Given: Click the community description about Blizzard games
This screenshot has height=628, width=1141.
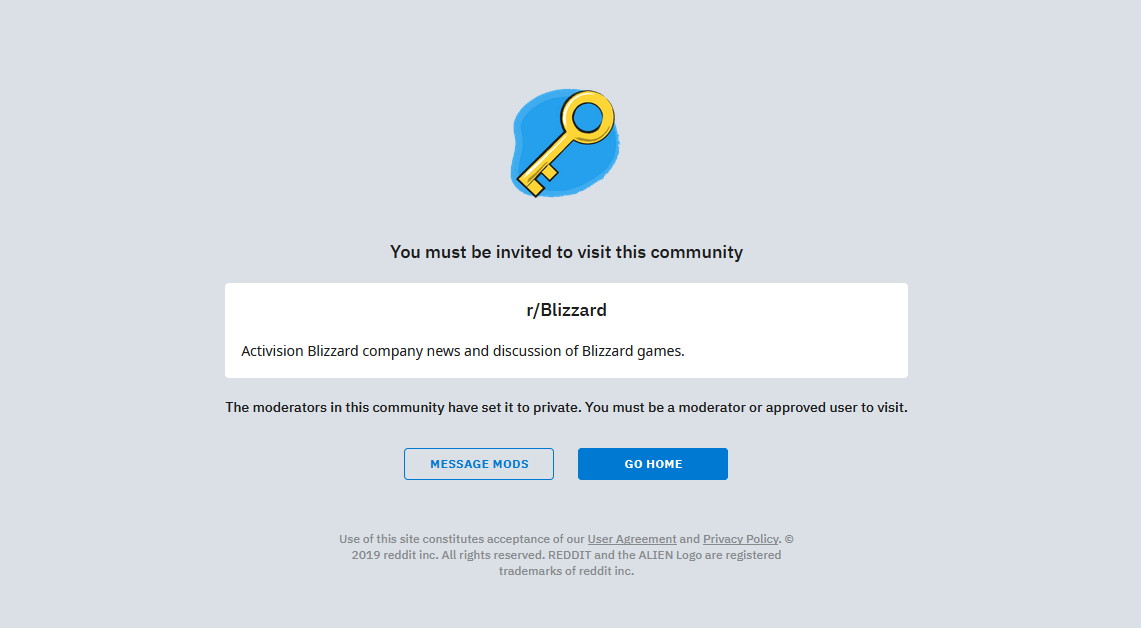Looking at the screenshot, I should point(463,351).
